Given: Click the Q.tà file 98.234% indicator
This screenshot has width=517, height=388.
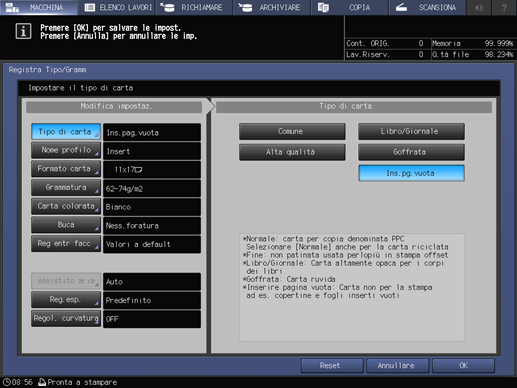Looking at the screenshot, I should 473,54.
